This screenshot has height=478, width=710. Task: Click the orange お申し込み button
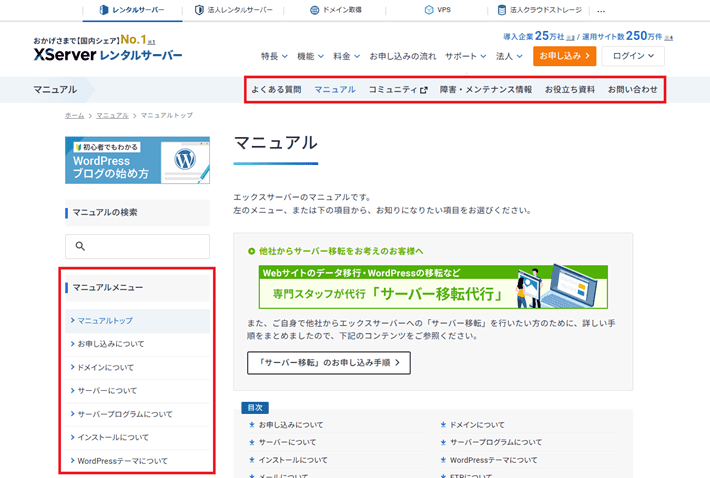tap(564, 56)
